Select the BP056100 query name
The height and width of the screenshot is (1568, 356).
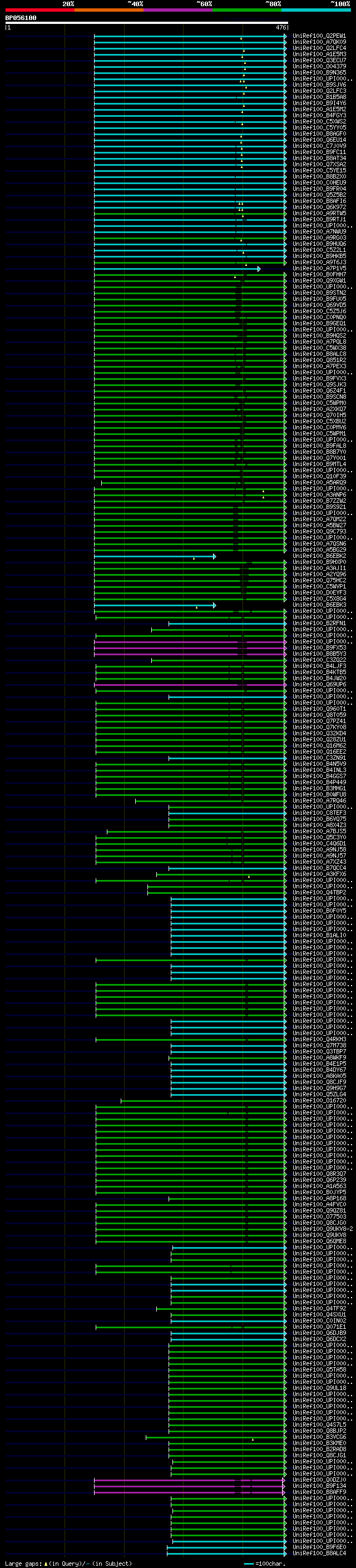[21, 18]
